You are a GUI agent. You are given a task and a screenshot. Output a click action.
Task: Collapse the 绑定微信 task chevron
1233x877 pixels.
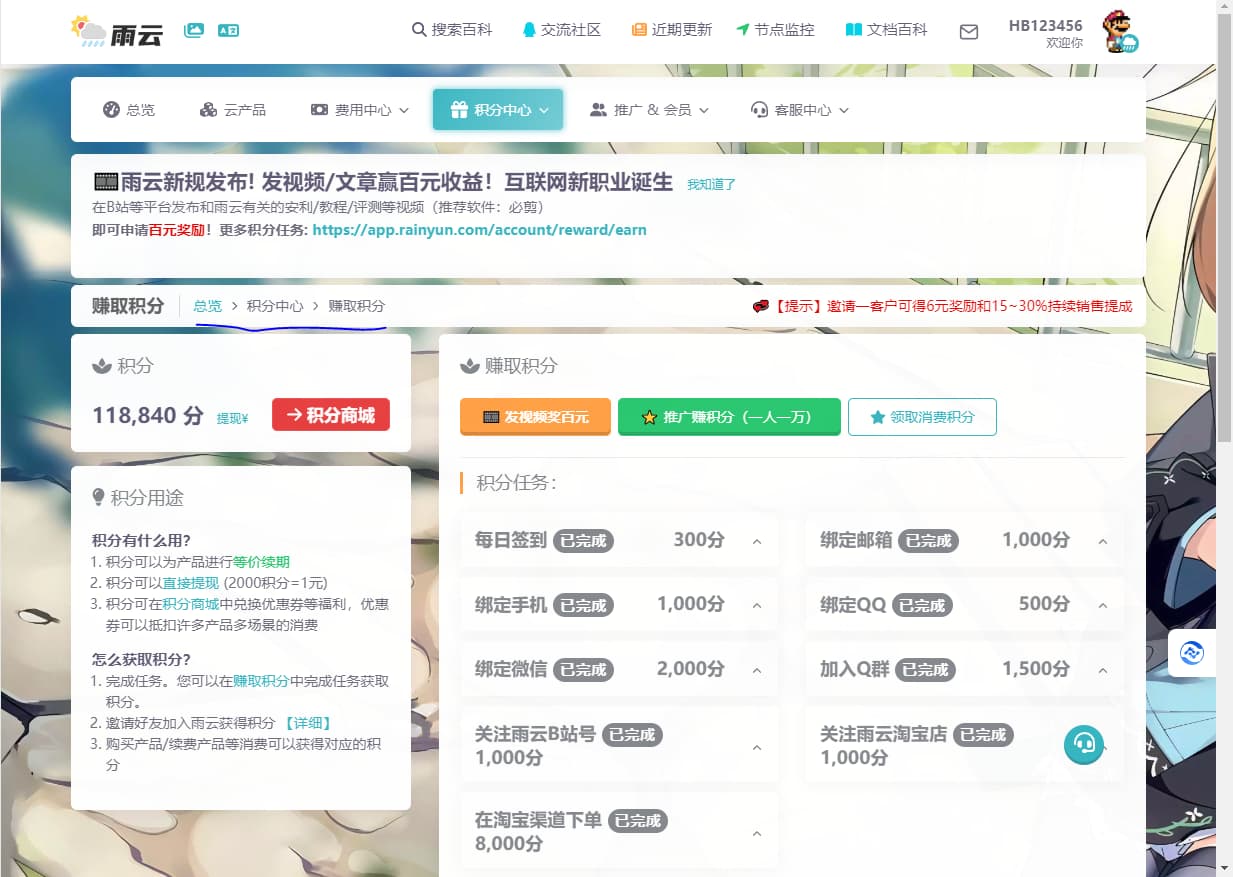[x=757, y=670]
